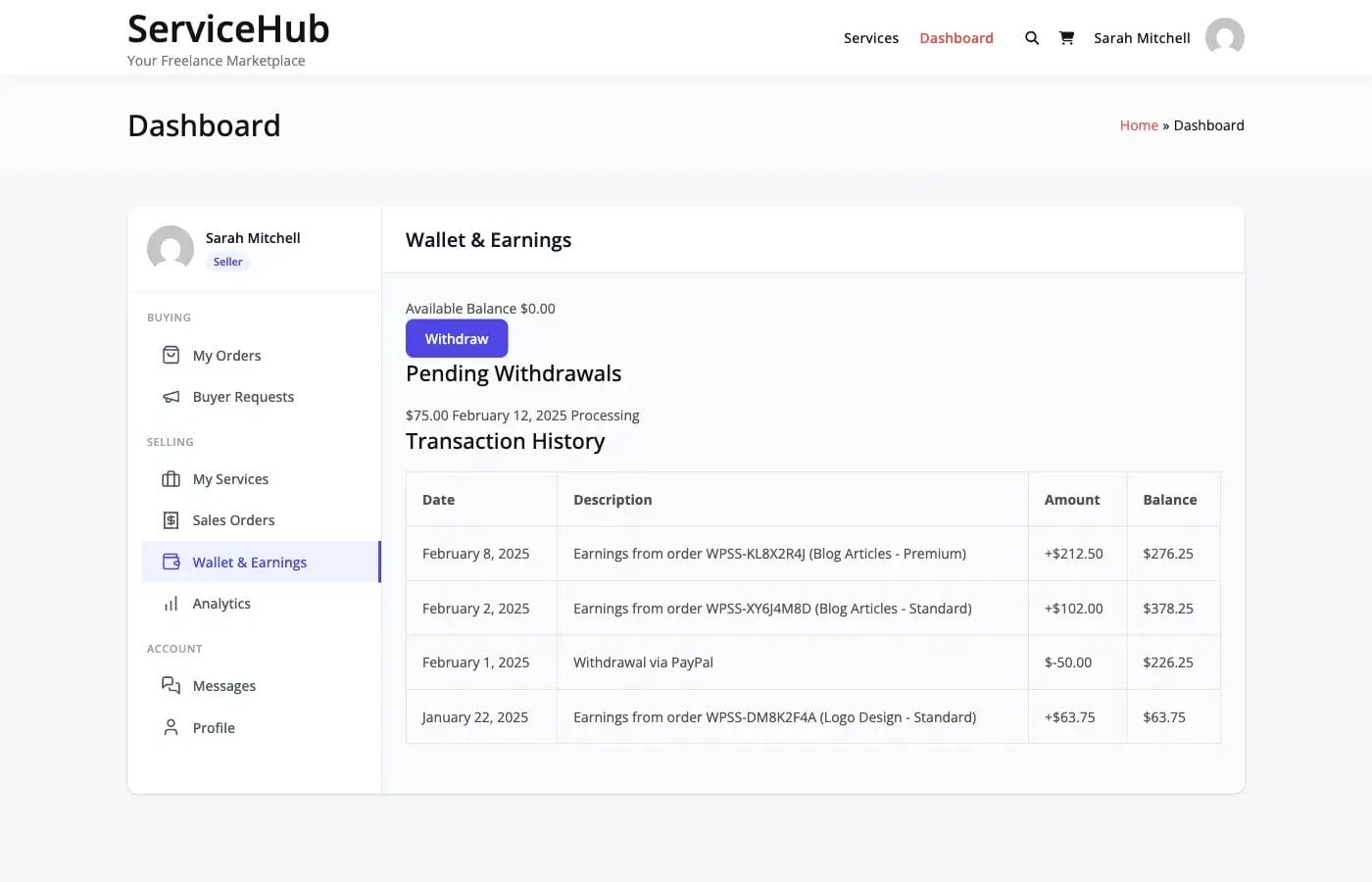Click the Withdraw button
Screen dimensions: 1372x882
[x=457, y=338]
